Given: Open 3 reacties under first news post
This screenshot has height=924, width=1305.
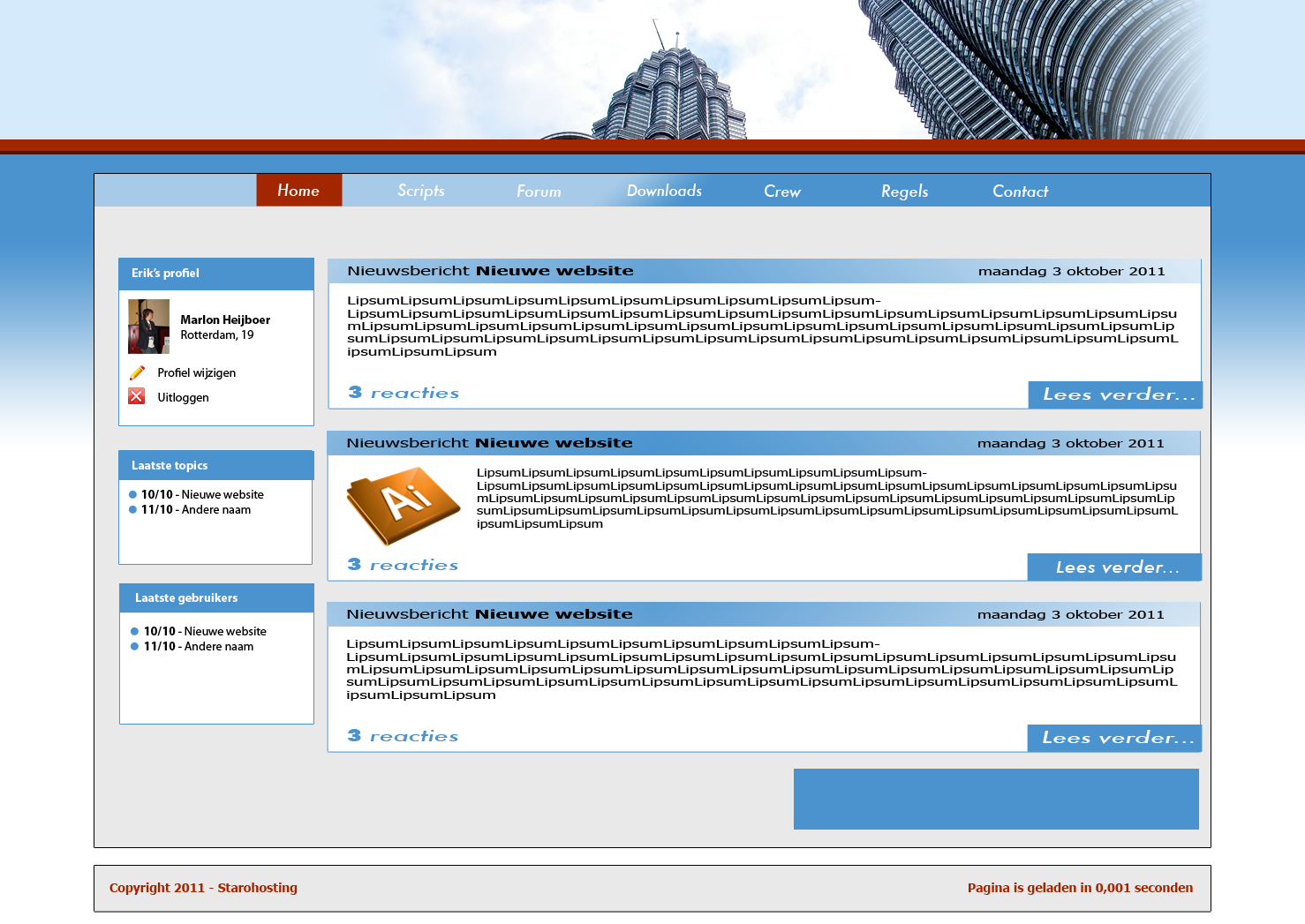Looking at the screenshot, I should (404, 393).
